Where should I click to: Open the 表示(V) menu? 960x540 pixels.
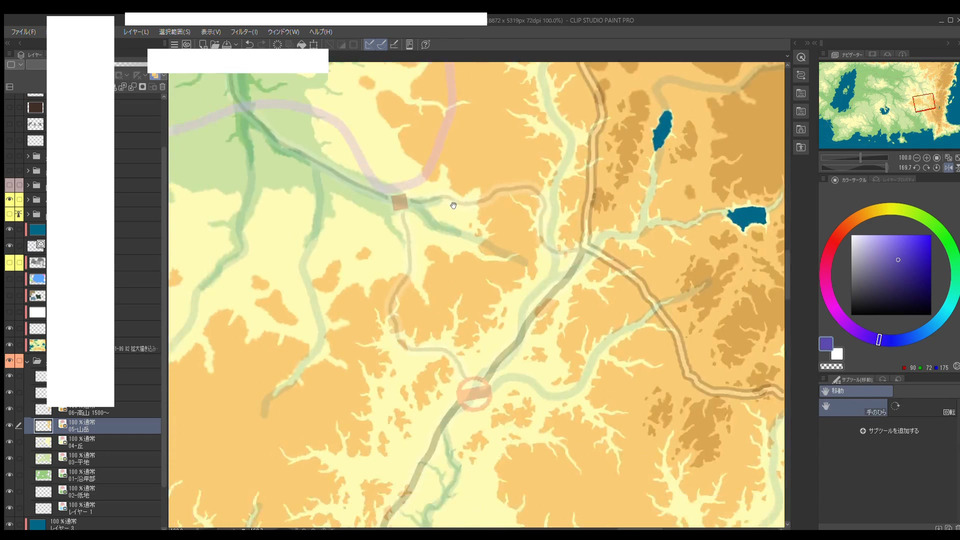point(211,32)
